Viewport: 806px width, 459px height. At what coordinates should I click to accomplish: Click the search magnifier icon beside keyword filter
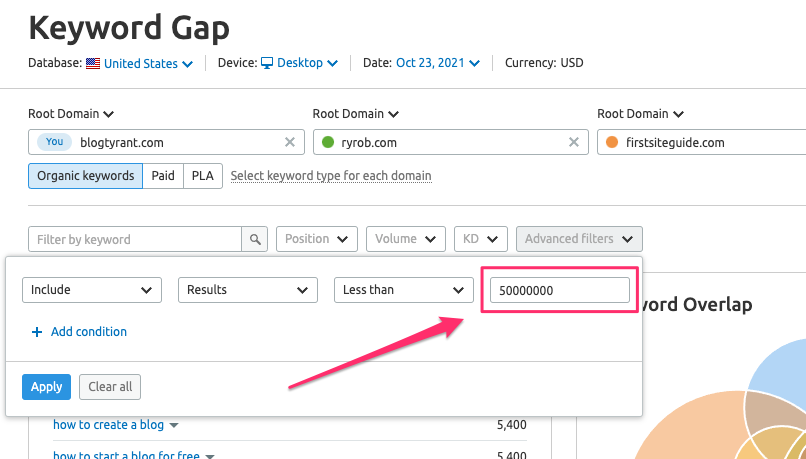pos(255,239)
